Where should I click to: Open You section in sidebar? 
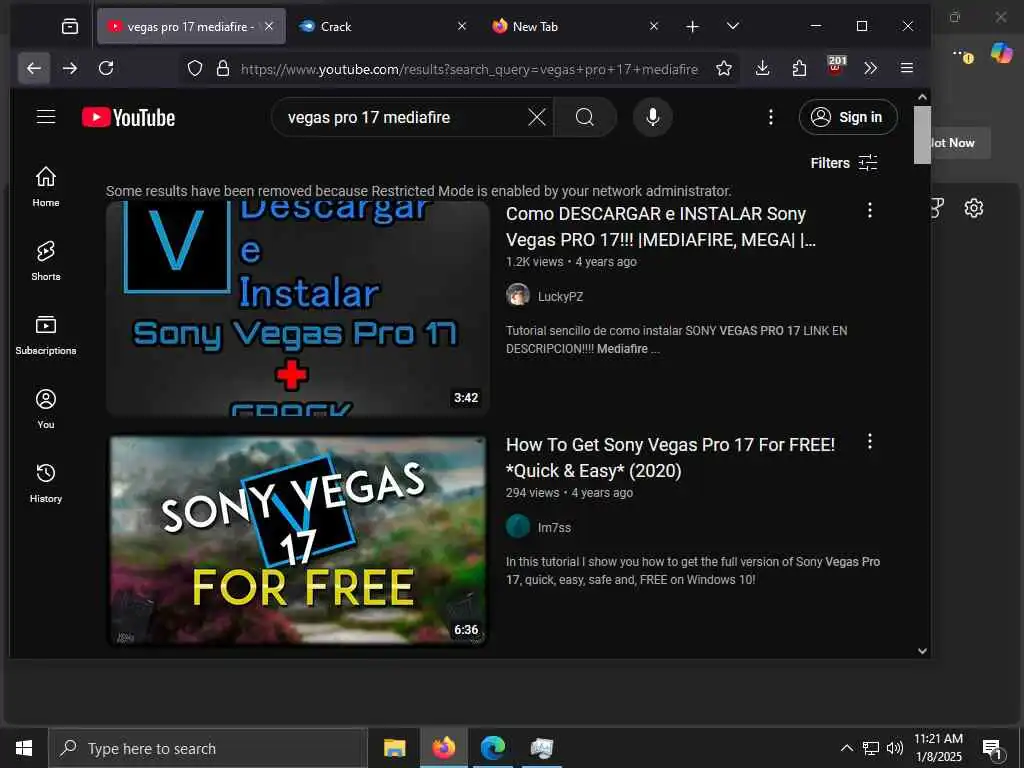46,408
